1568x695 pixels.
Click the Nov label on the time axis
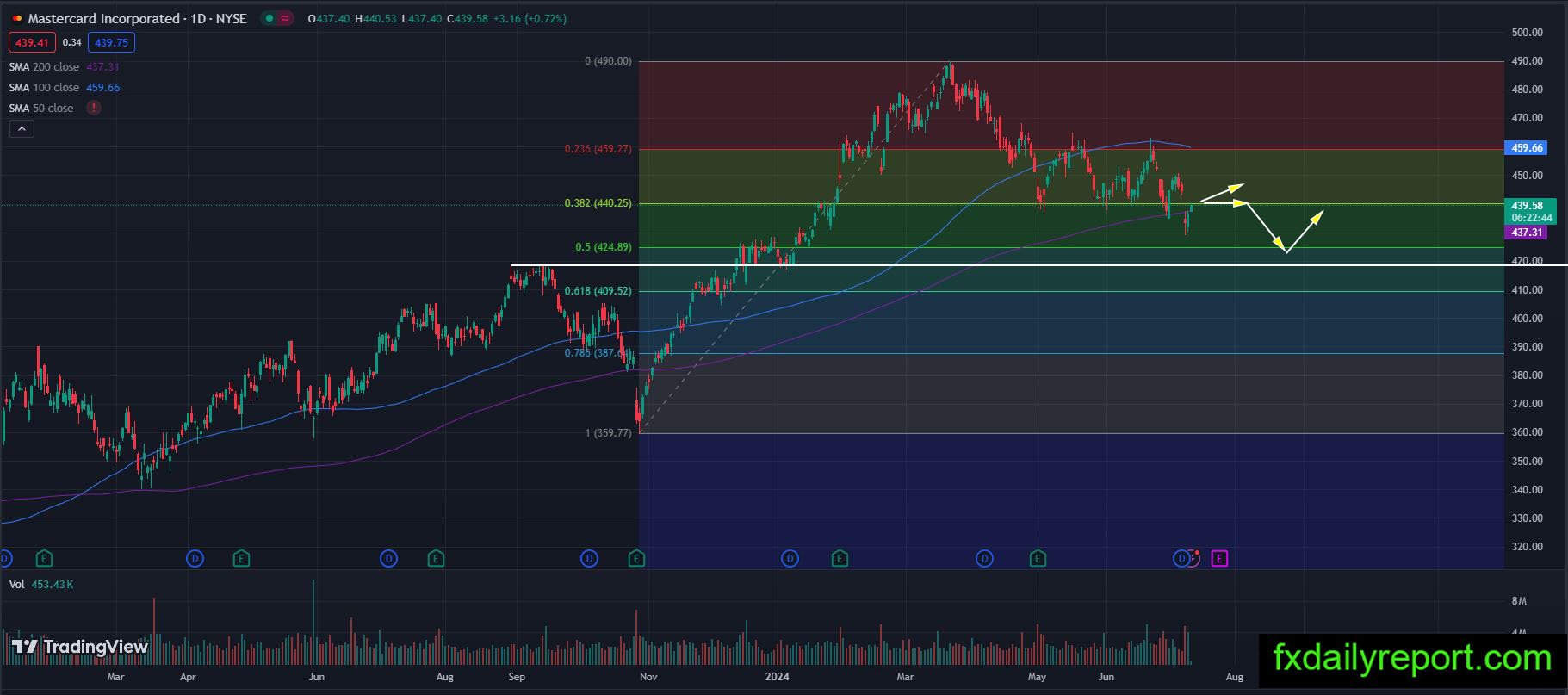[x=648, y=677]
